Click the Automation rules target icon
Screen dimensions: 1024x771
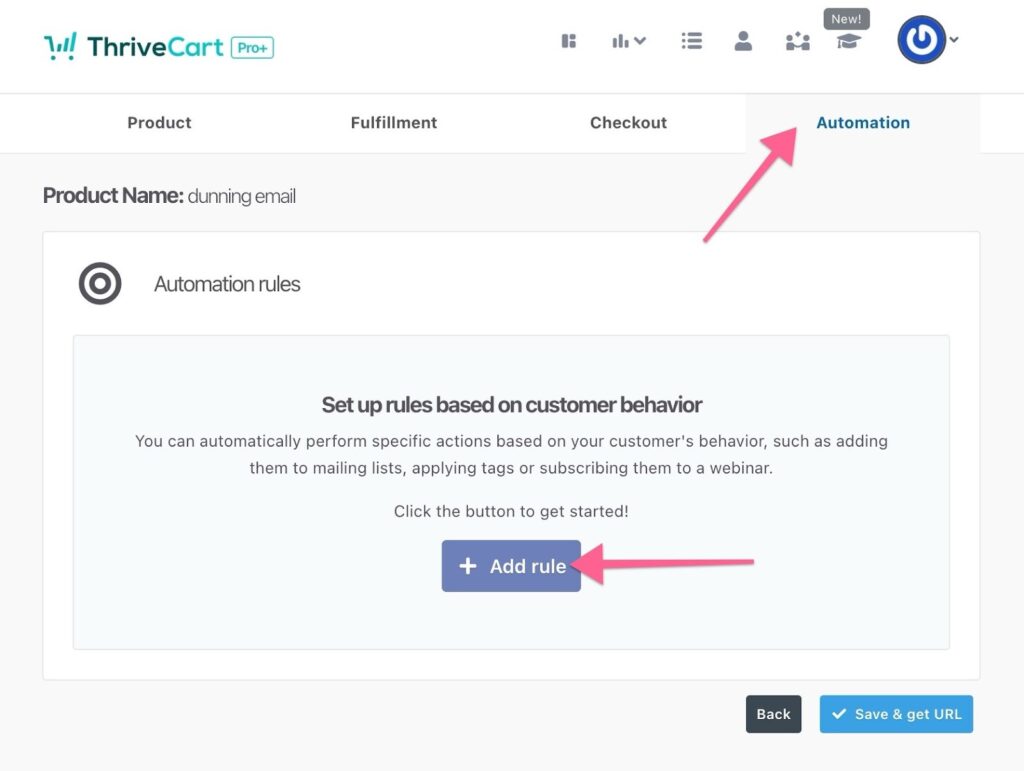point(100,284)
